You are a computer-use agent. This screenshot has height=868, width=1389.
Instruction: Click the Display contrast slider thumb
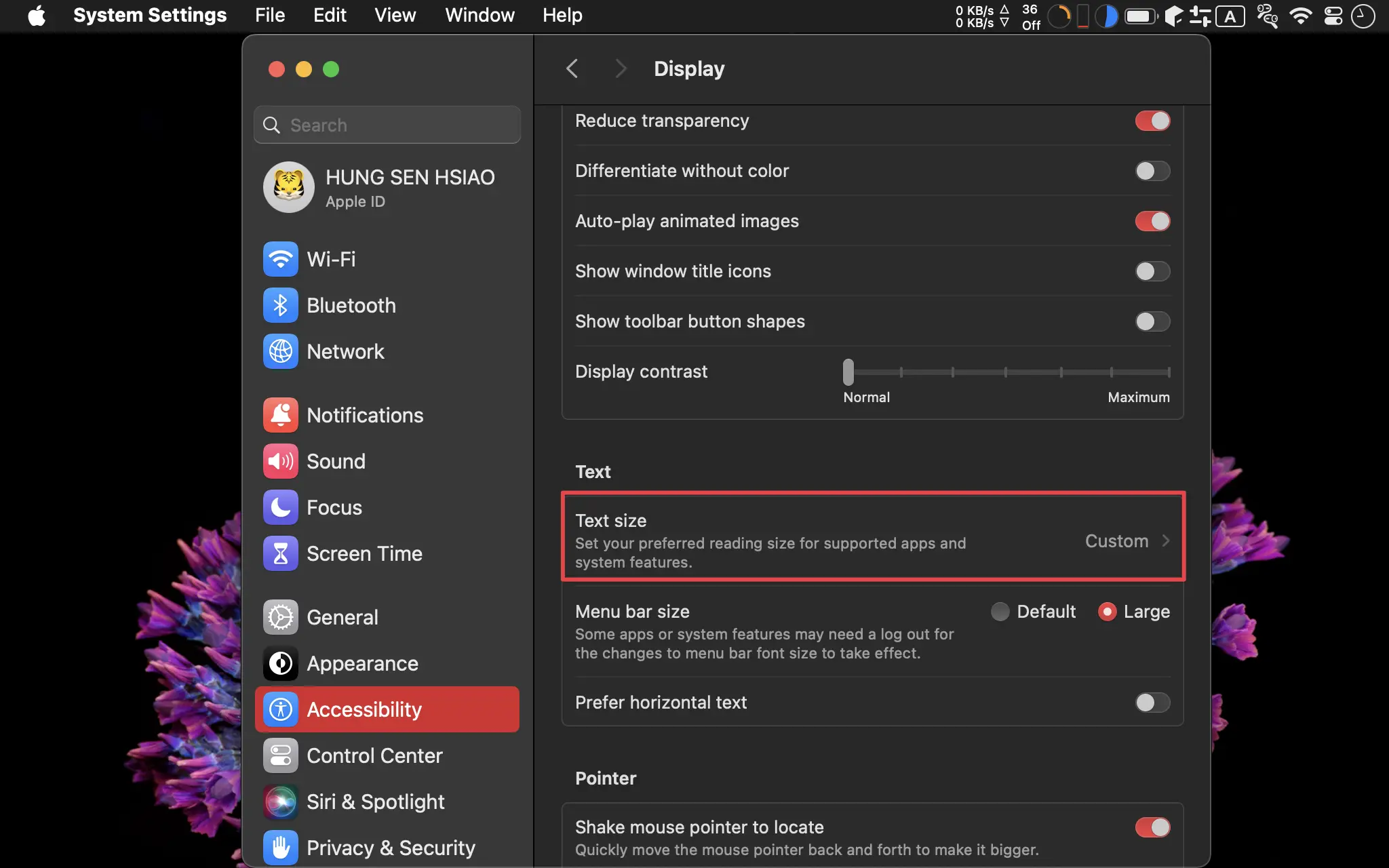tap(848, 372)
